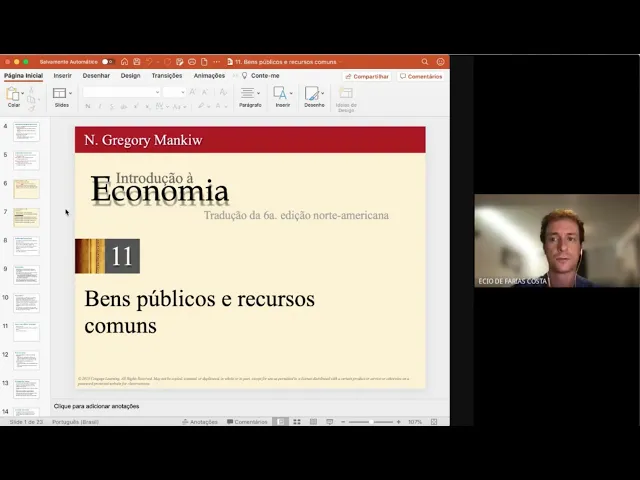Click the Inserir text box icon

[x=280, y=93]
